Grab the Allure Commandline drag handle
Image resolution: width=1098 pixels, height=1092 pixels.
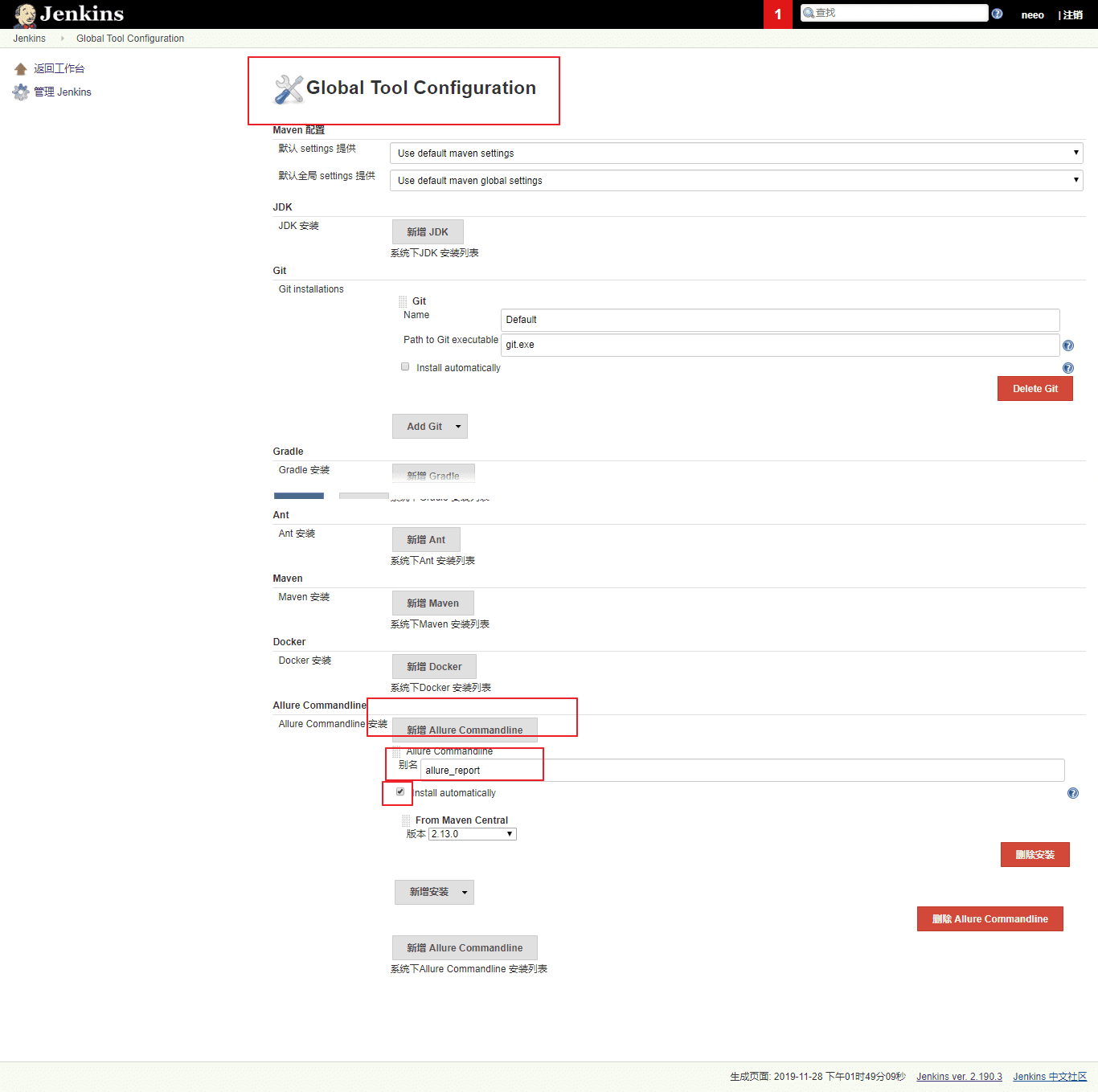(x=395, y=752)
